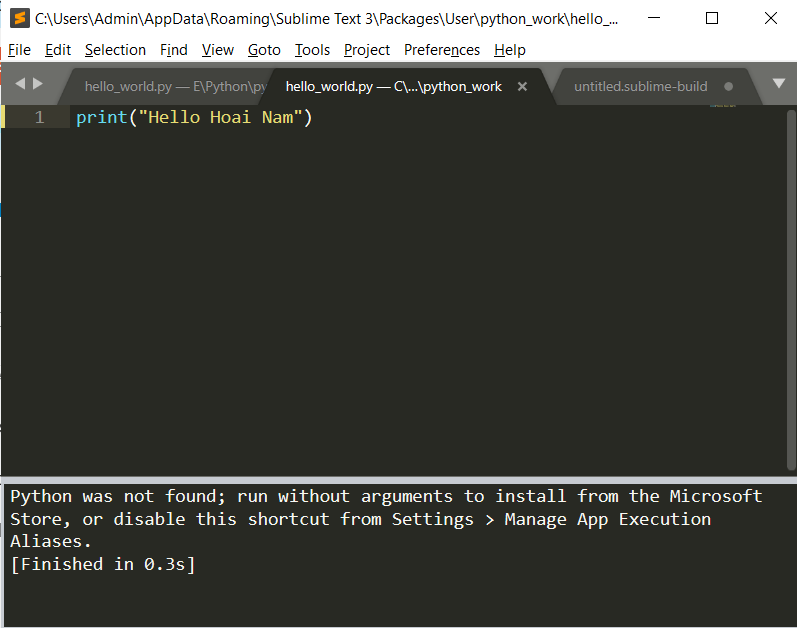Image resolution: width=797 pixels, height=628 pixels.
Task: Open the Tools menu
Action: [312, 50]
